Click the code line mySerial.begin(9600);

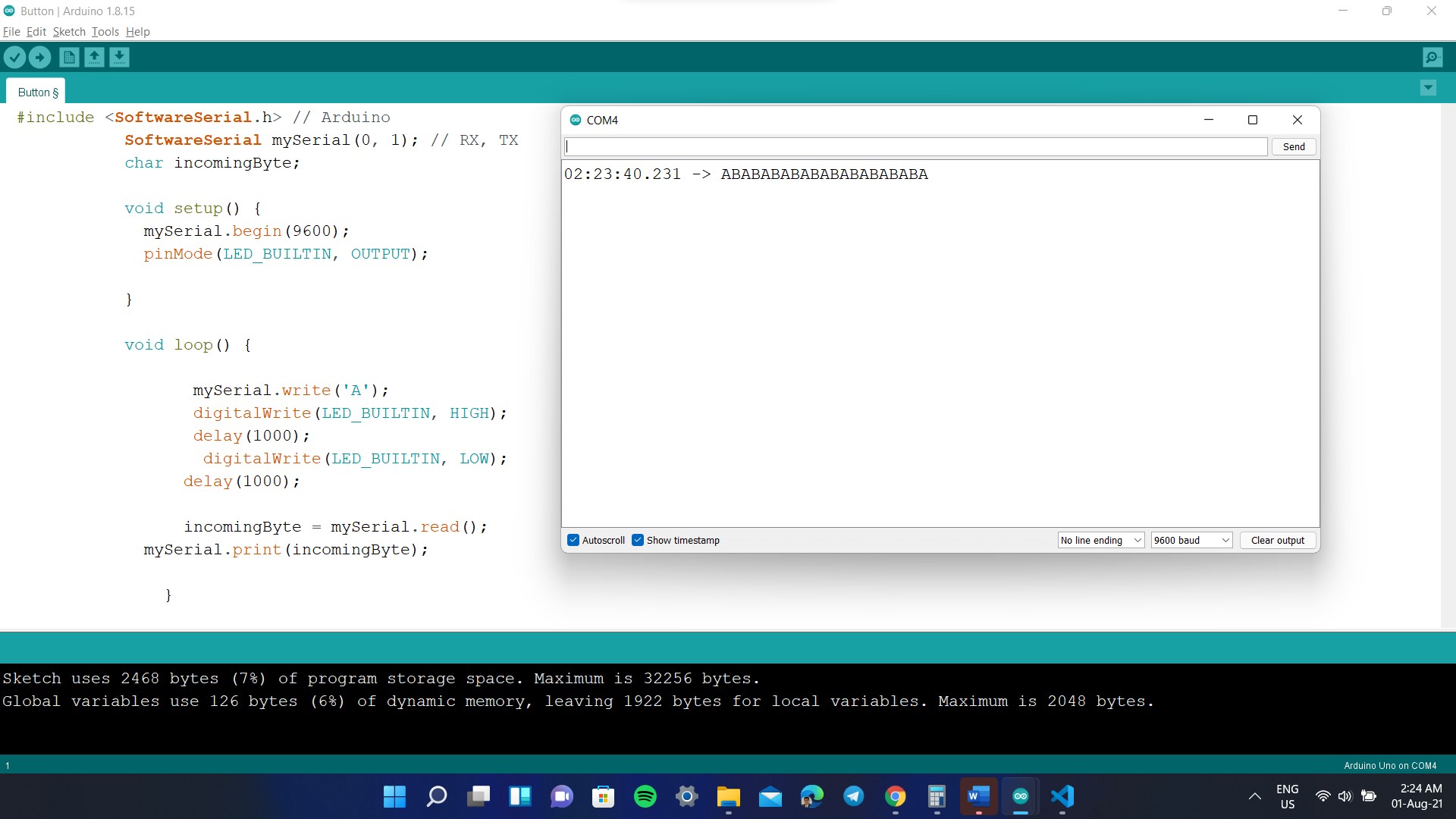[246, 231]
